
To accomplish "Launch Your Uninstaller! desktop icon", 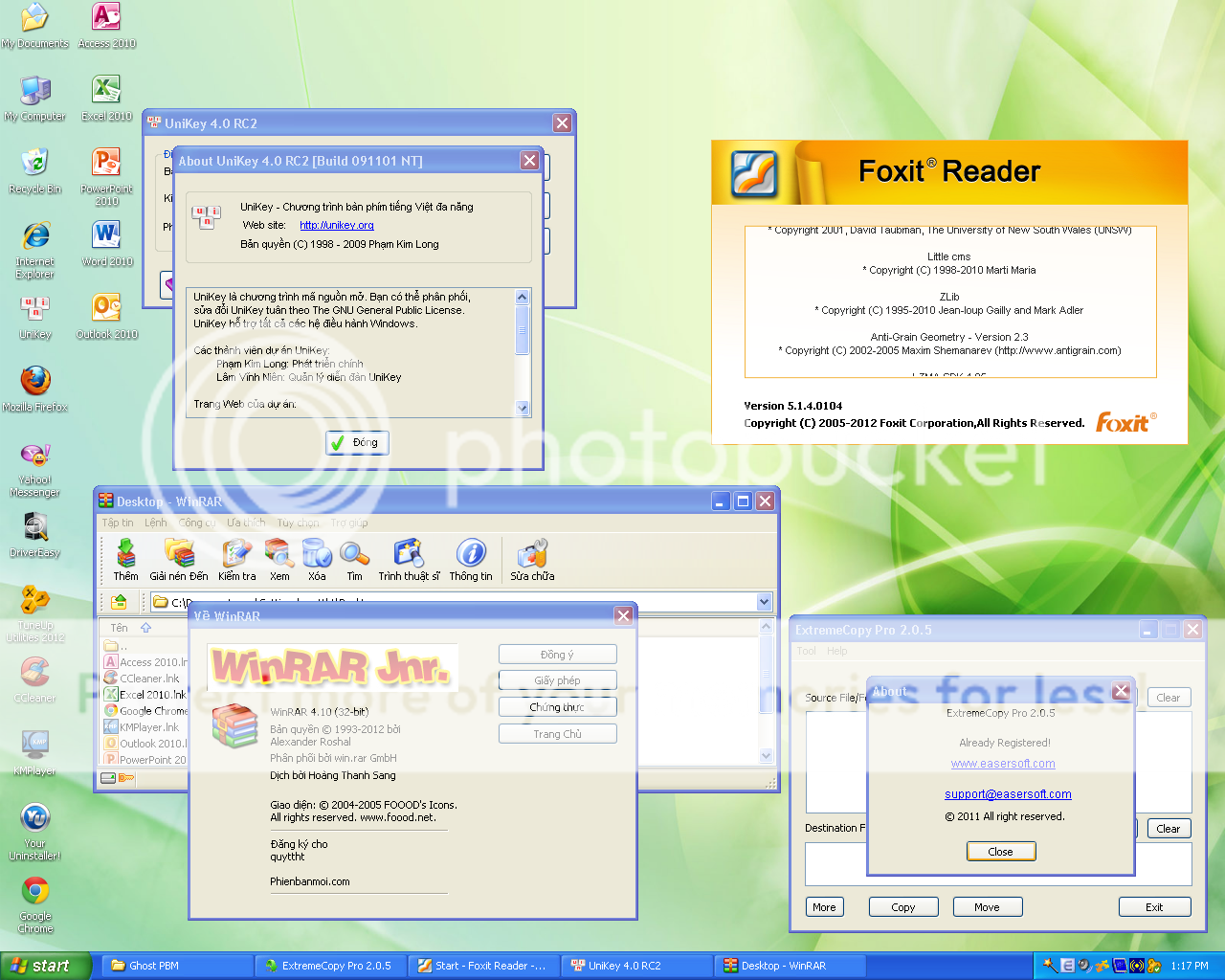I will 34,832.
